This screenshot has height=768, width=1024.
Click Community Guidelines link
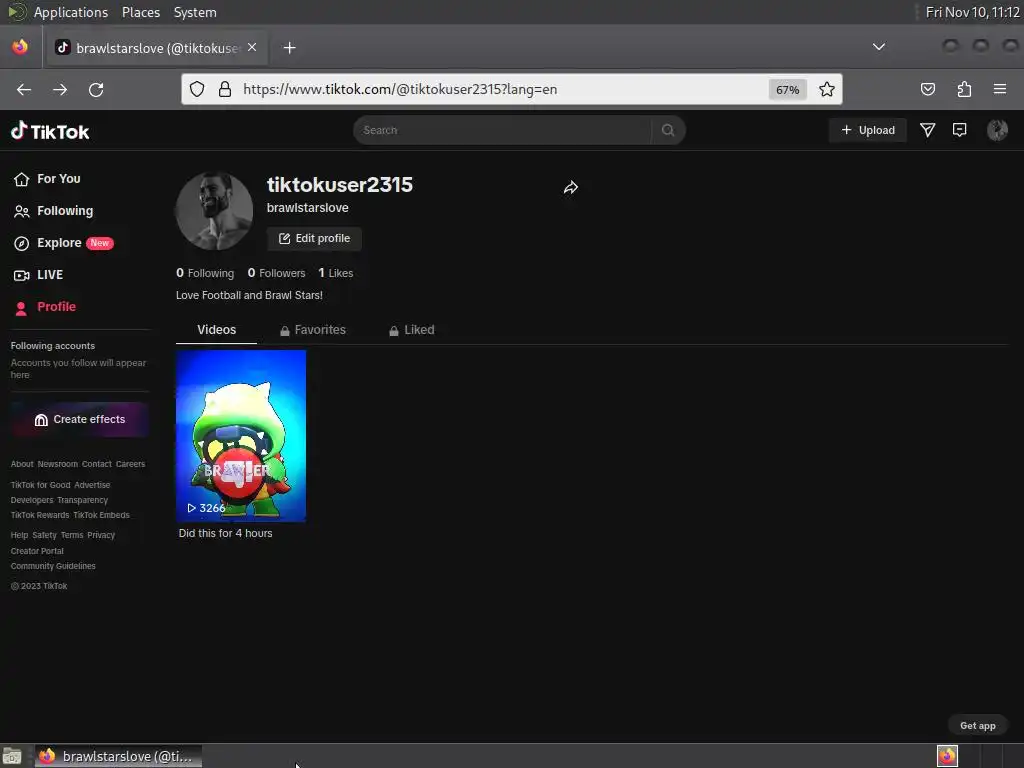pos(53,566)
